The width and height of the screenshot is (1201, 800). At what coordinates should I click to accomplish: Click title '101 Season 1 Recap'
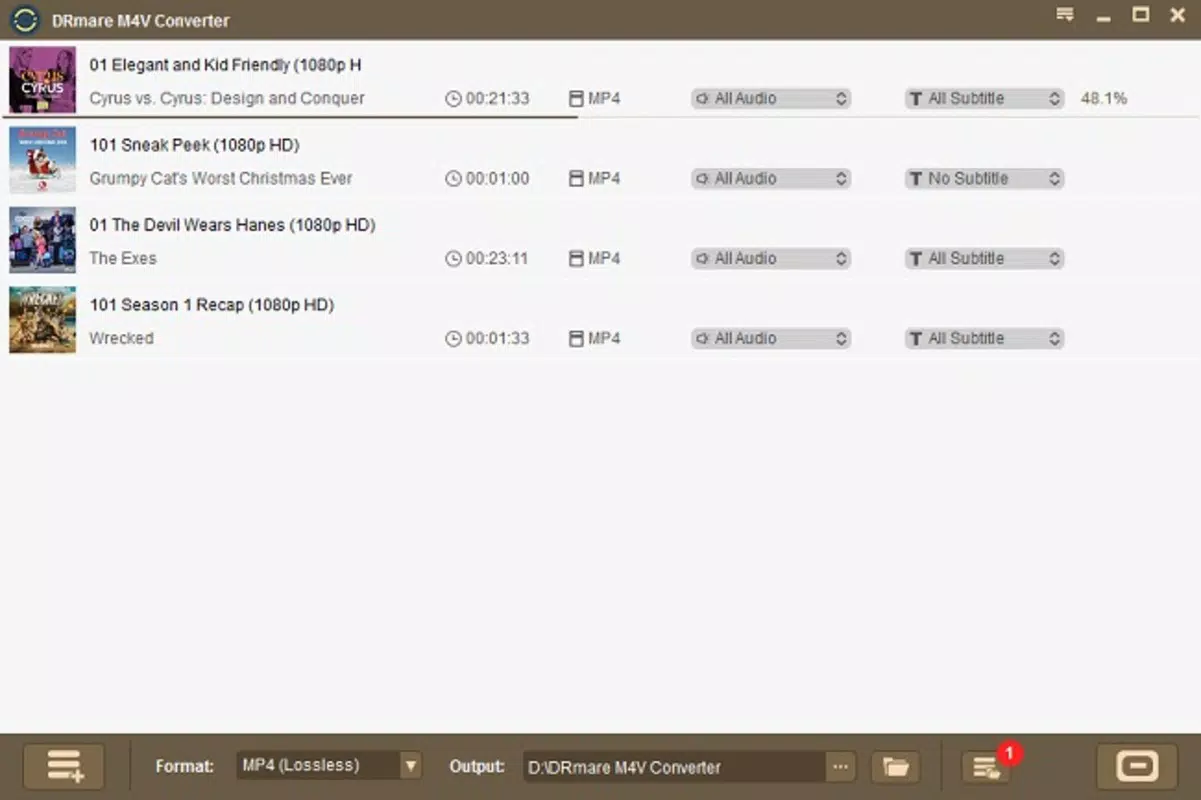coord(167,305)
